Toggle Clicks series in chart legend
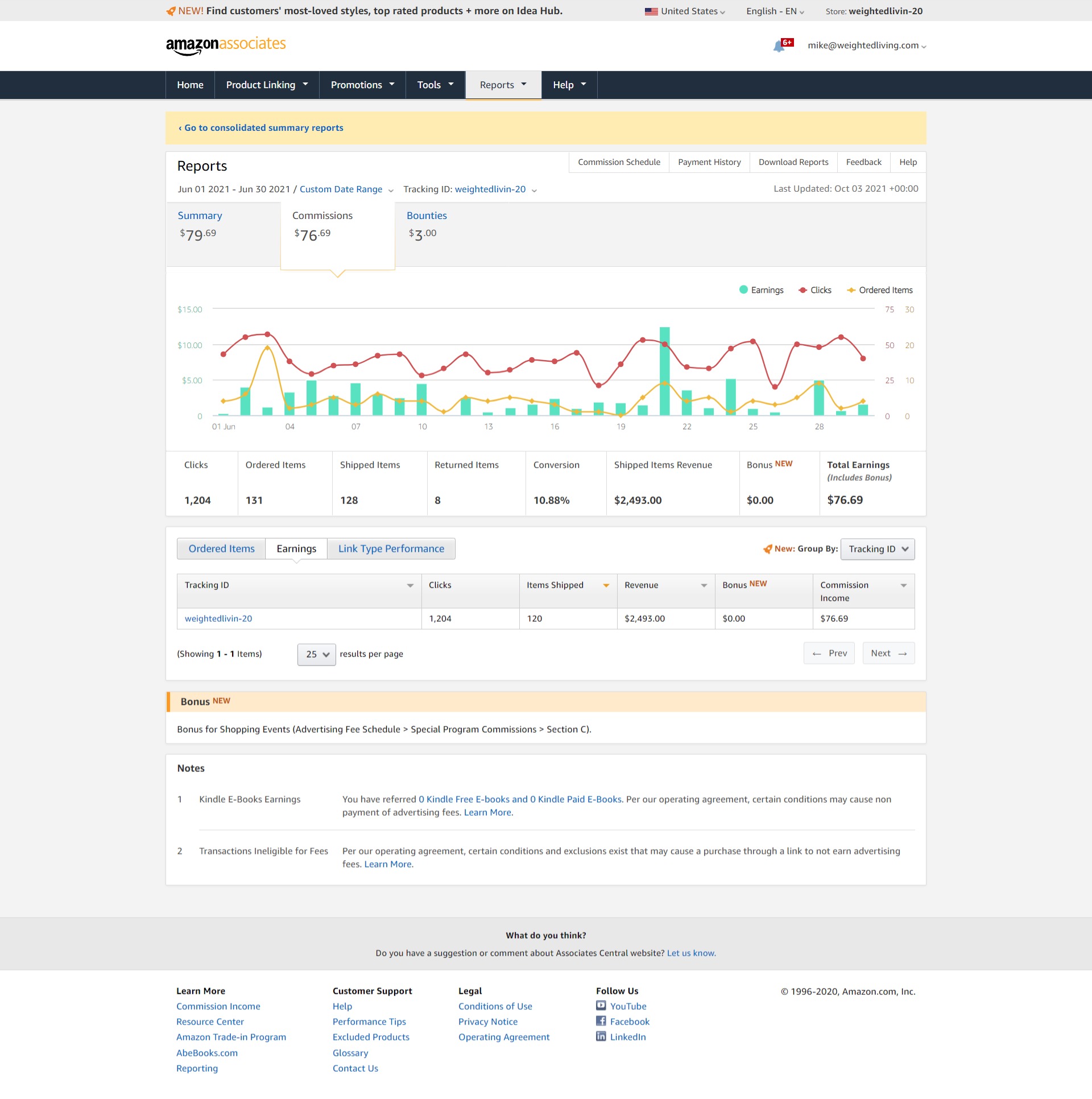Viewport: 1092px width, 1099px height. [x=815, y=290]
